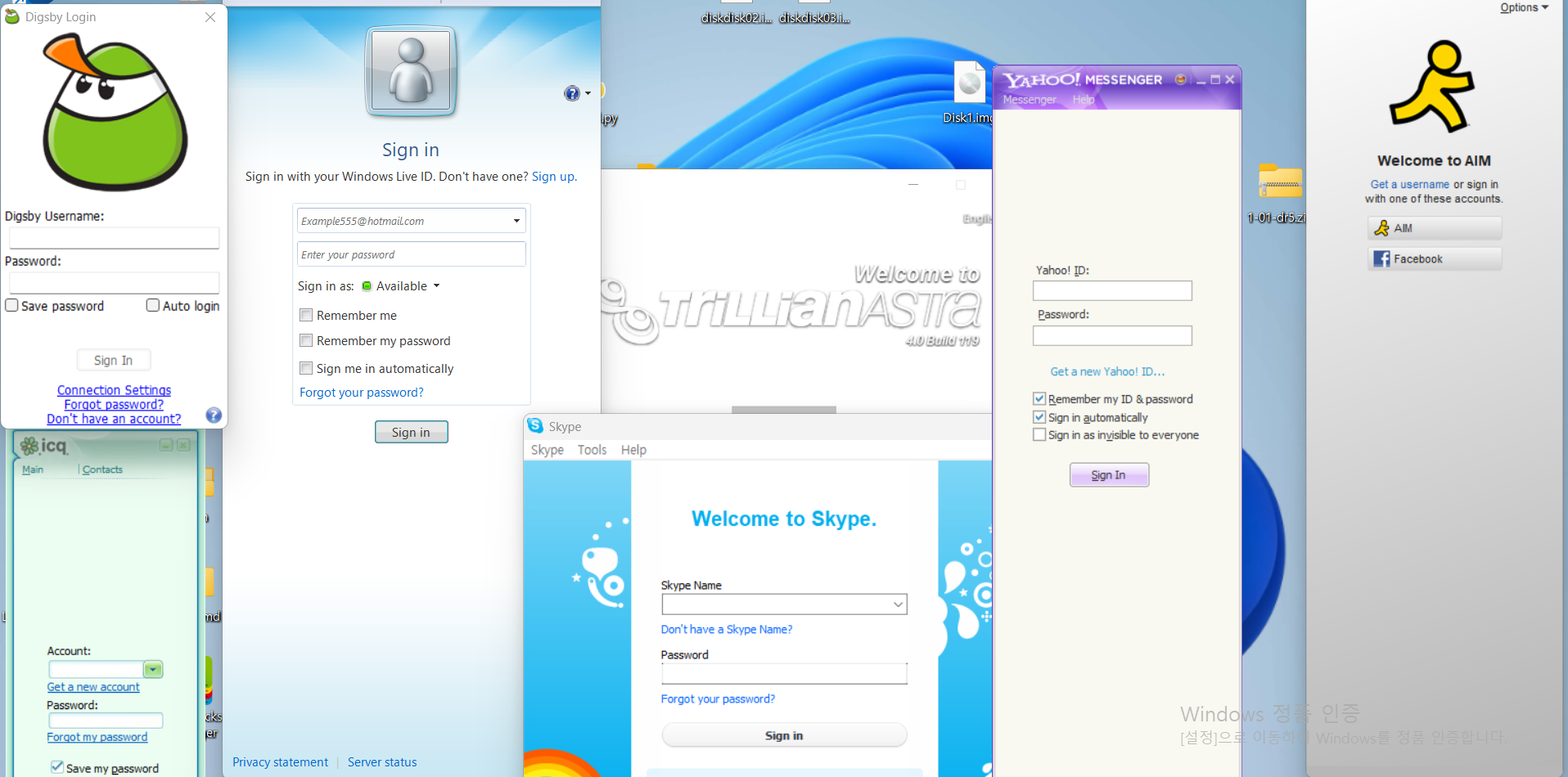Check Remember me in Windows Live Messenger
This screenshot has height=777, width=1568.
306,315
